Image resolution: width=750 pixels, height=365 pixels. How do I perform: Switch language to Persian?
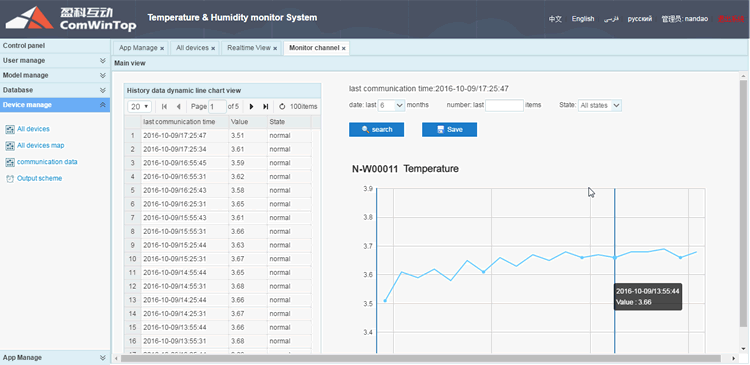(611, 19)
